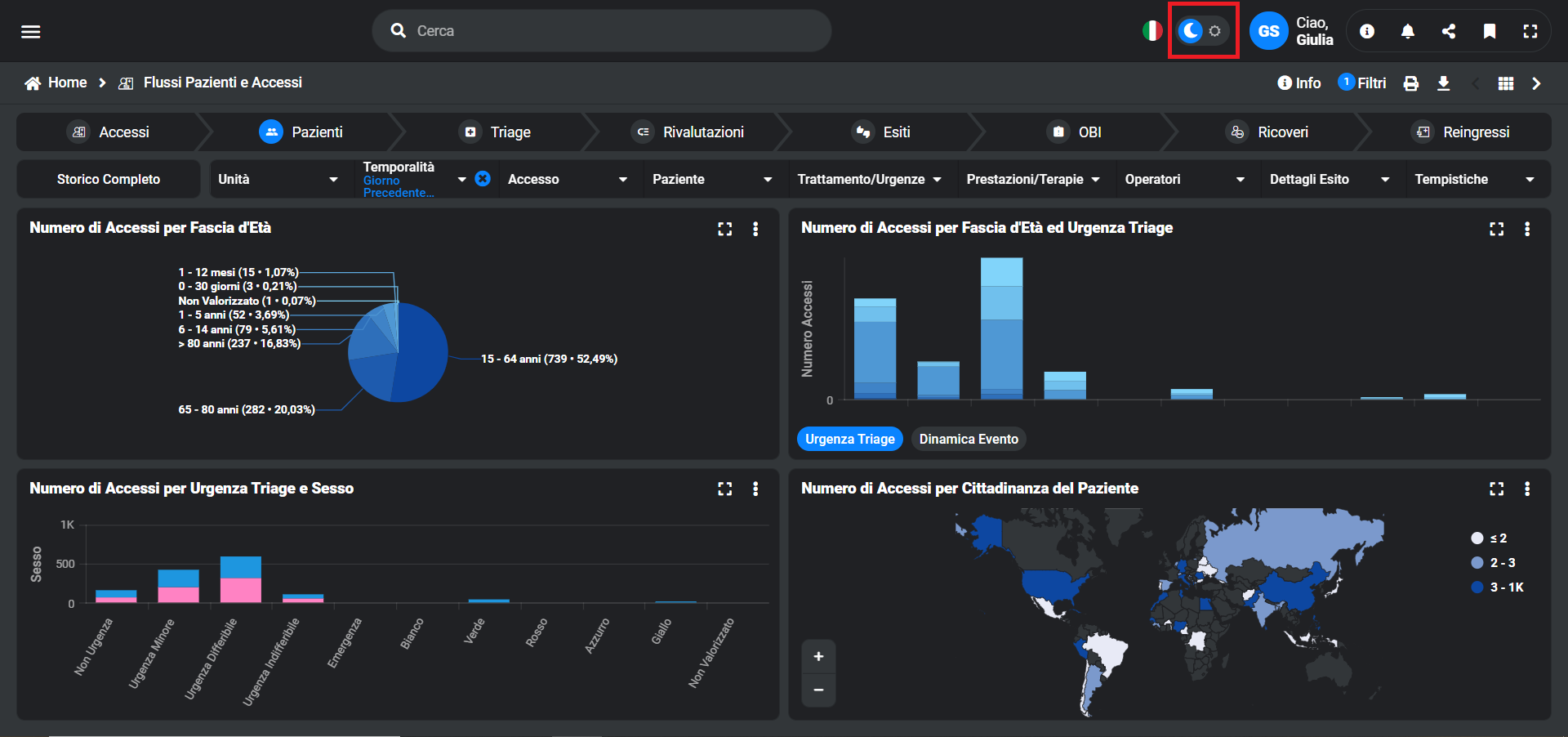Click the Storico Completo button
The image size is (1568, 737).
coord(109,179)
